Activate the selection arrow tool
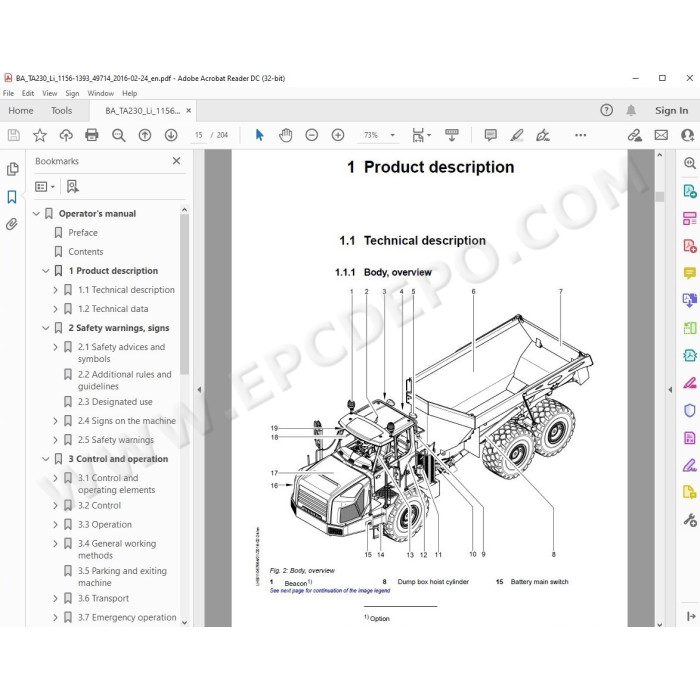Image resolution: width=700 pixels, height=700 pixels. coord(259,135)
